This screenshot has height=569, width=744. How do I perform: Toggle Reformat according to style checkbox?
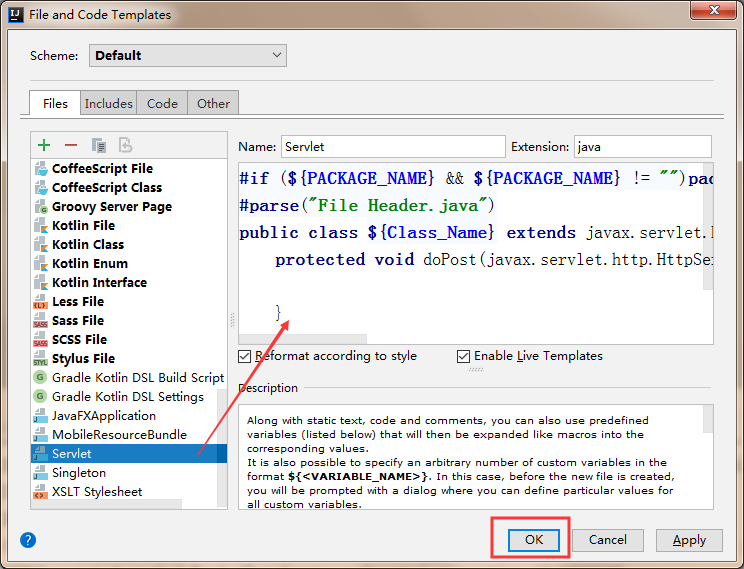244,356
